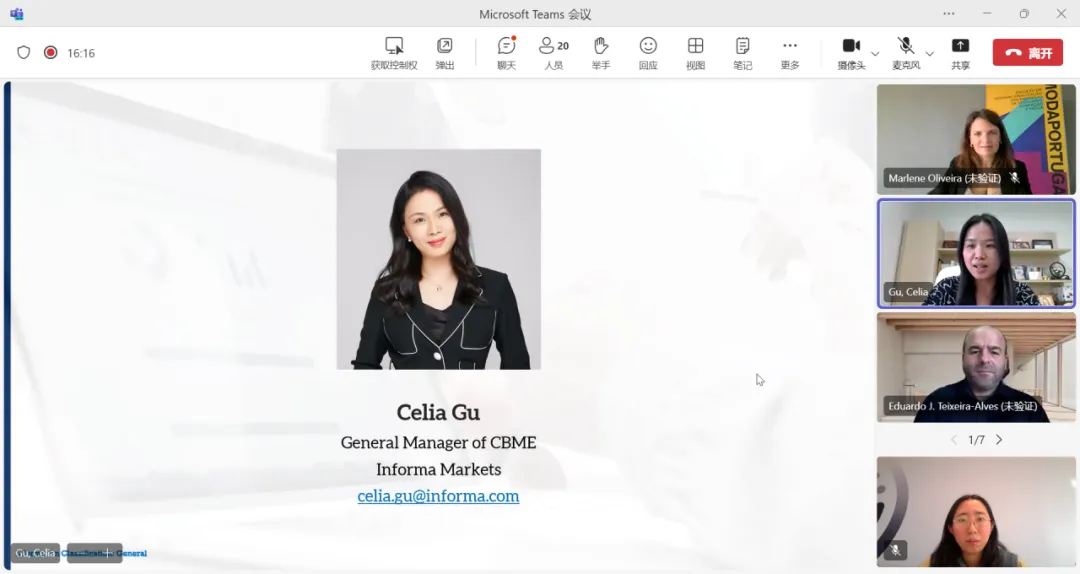The height and width of the screenshot is (574, 1080).
Task: Open the title bar ellipsis menu
Action: (x=949, y=14)
